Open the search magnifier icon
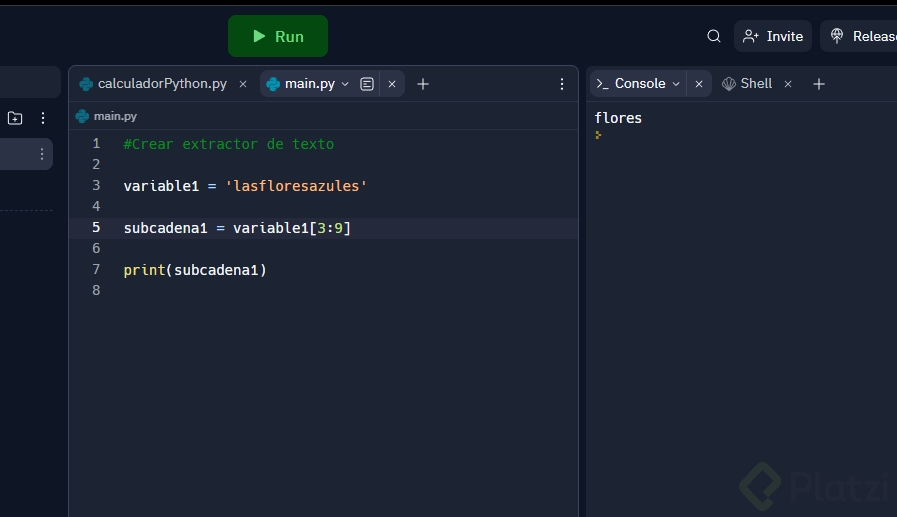The width and height of the screenshot is (897, 517). [713, 36]
